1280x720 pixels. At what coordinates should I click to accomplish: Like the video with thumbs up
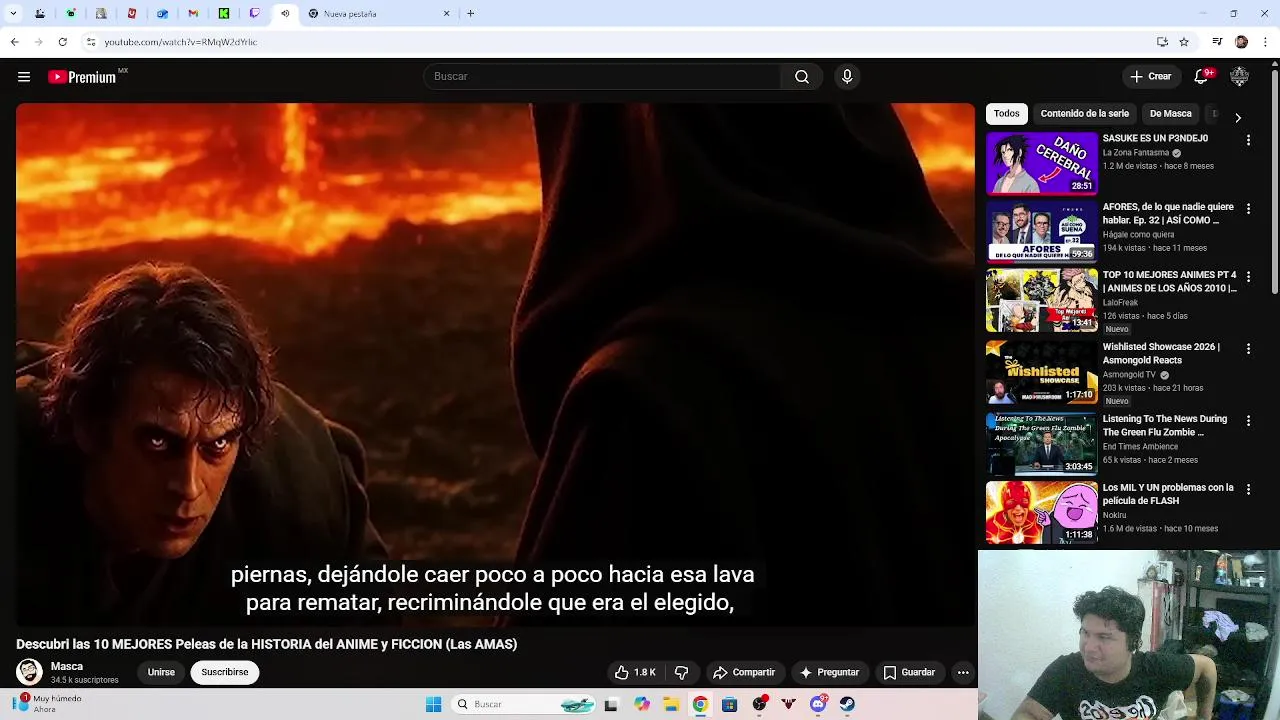point(634,673)
